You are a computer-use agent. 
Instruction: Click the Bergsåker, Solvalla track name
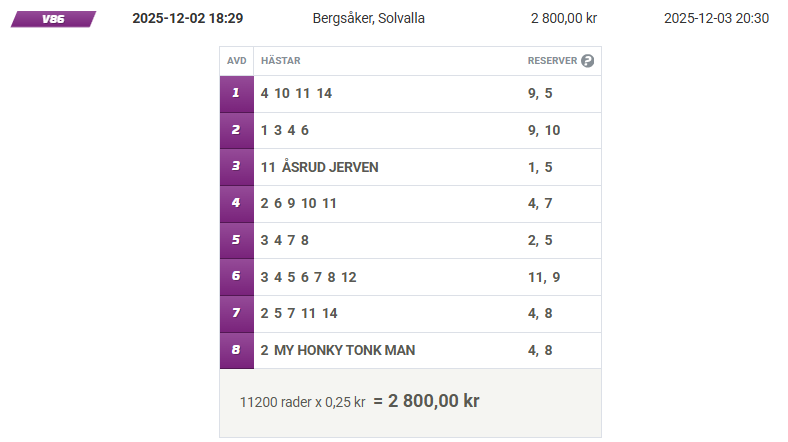368,19
